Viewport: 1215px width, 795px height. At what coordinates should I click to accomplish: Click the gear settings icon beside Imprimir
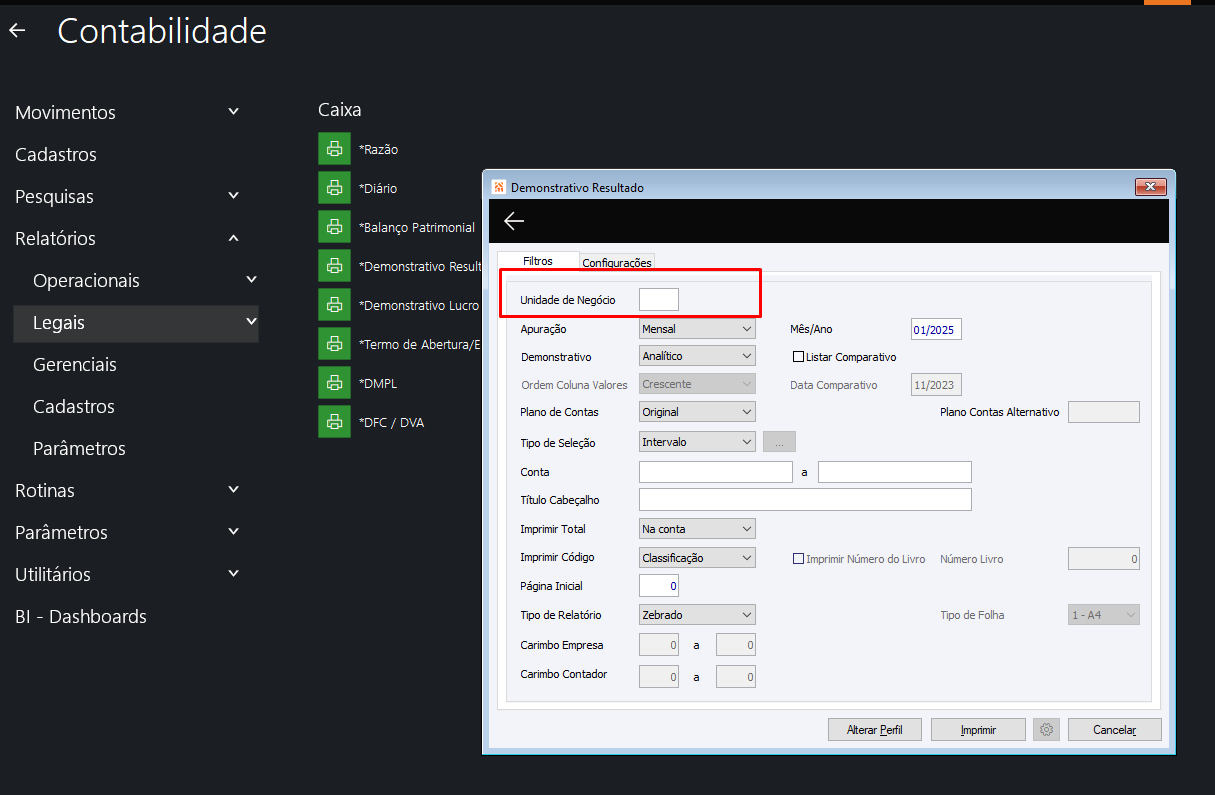1046,729
